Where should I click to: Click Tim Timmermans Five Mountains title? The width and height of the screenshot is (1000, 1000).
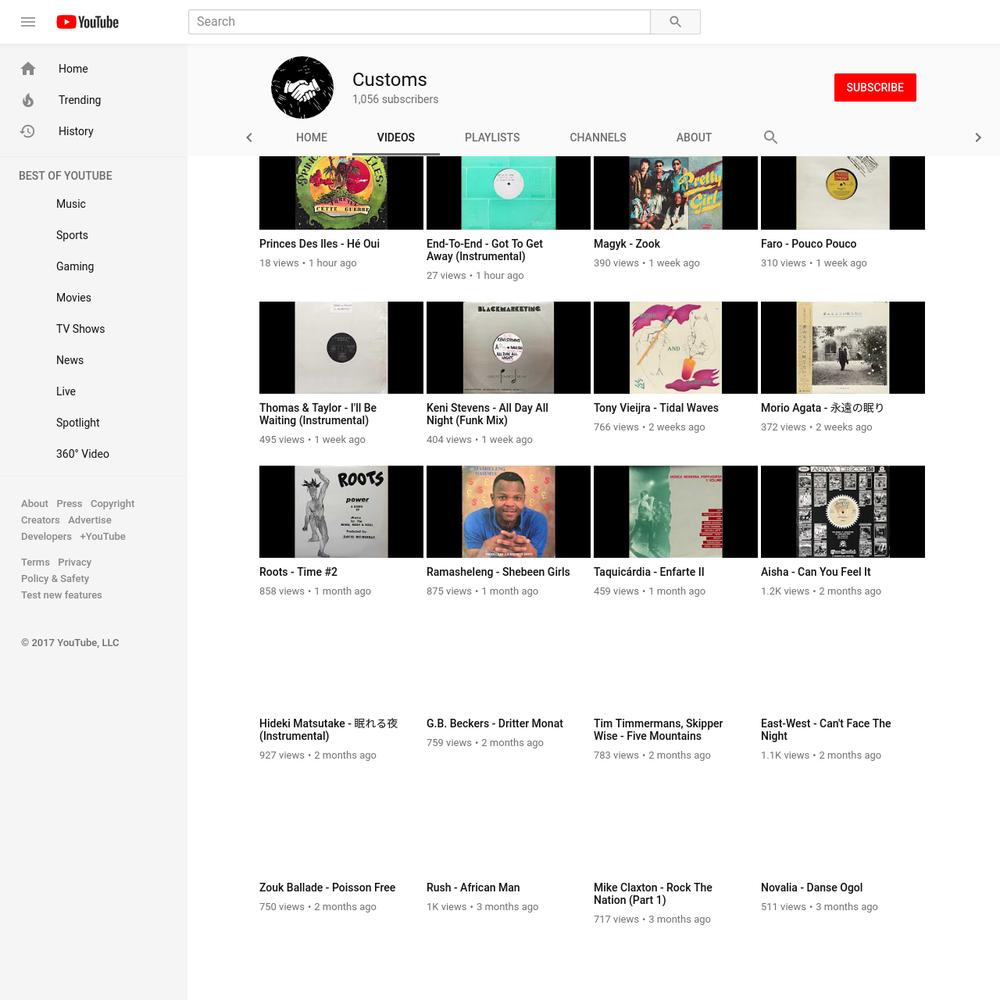(x=658, y=730)
